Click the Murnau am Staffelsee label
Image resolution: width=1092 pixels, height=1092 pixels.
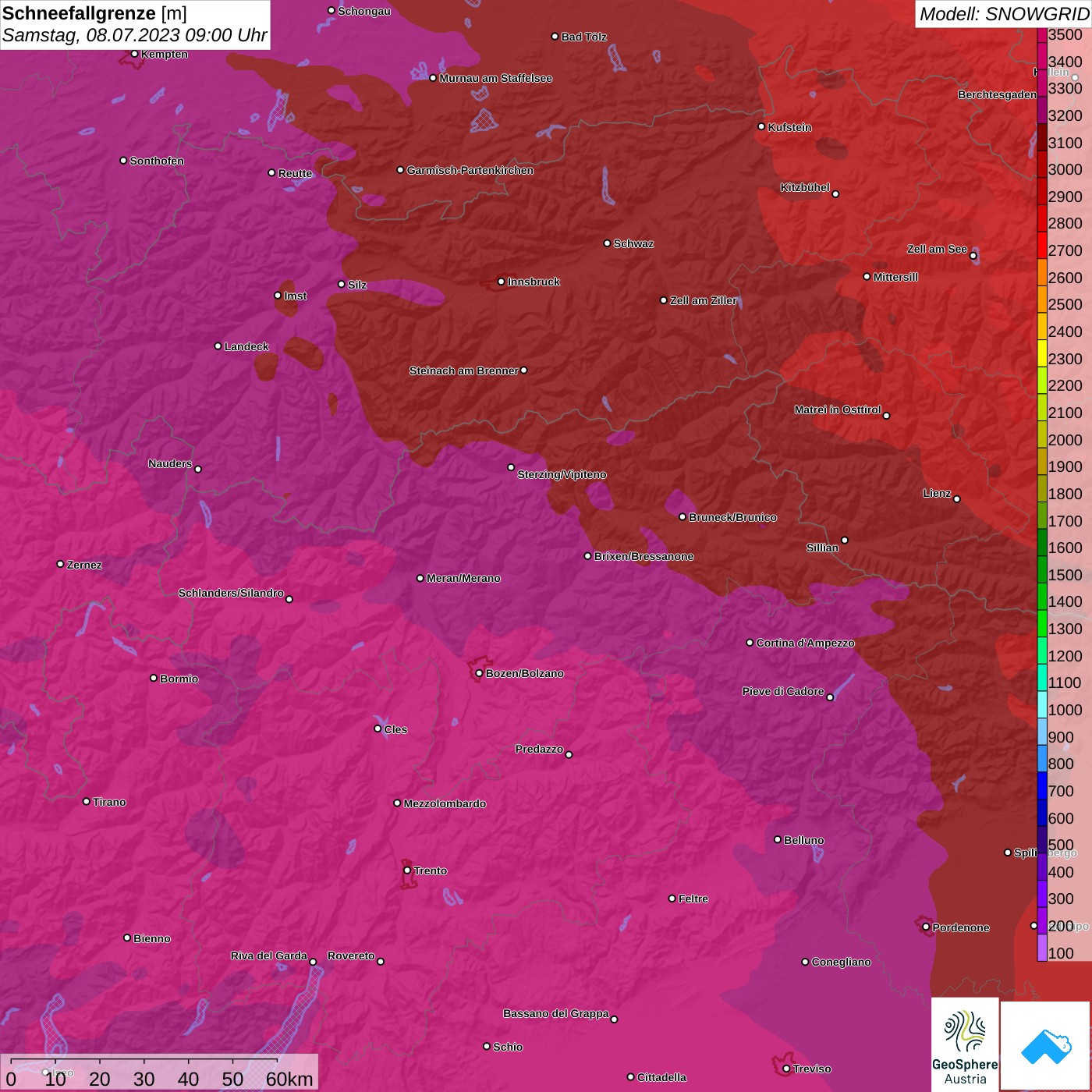click(495, 78)
